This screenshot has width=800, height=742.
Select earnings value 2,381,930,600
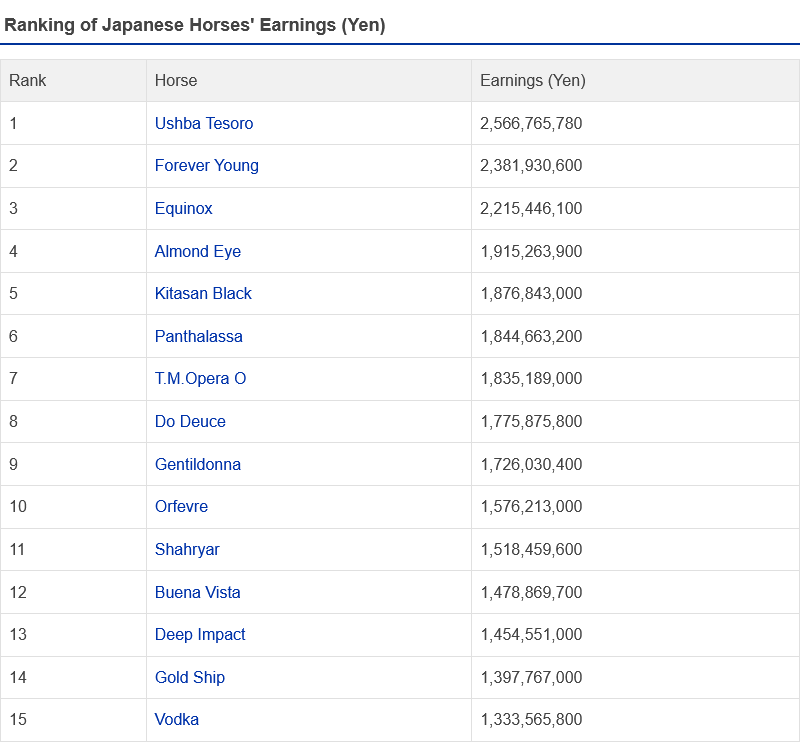531,165
